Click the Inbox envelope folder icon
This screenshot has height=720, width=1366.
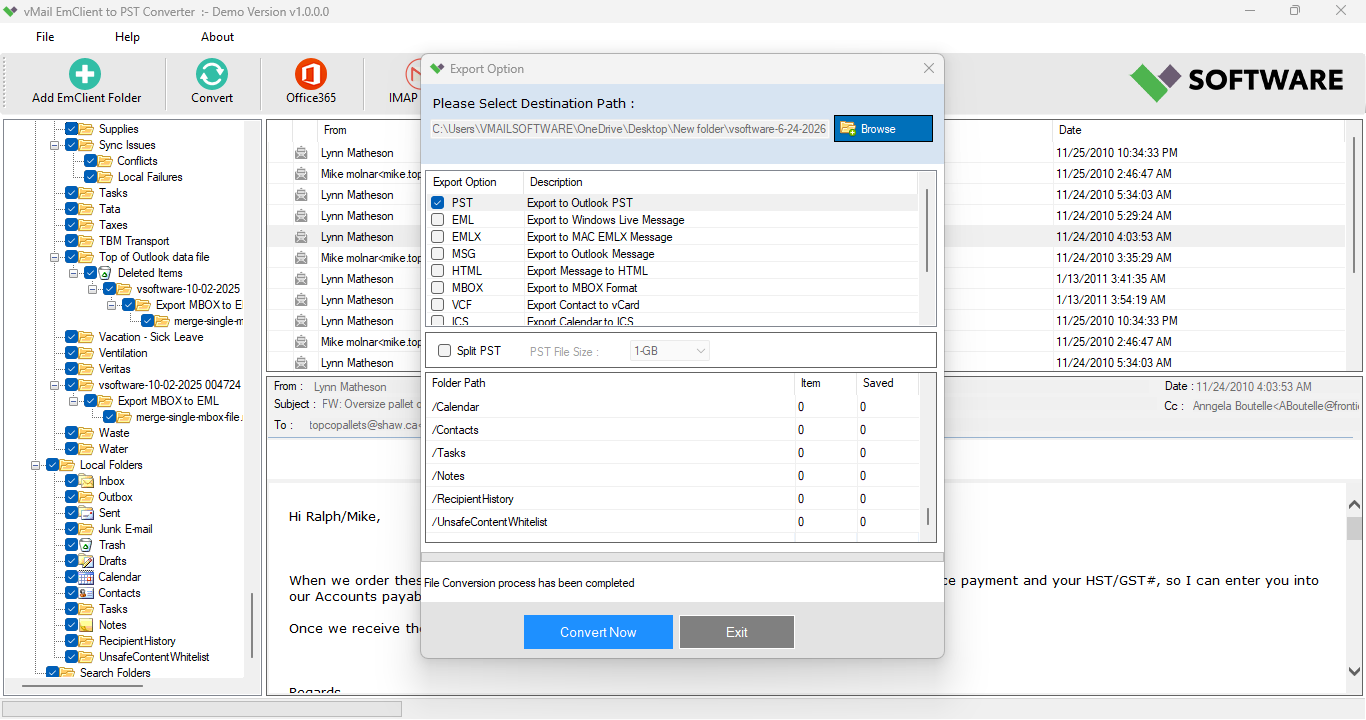[87, 481]
